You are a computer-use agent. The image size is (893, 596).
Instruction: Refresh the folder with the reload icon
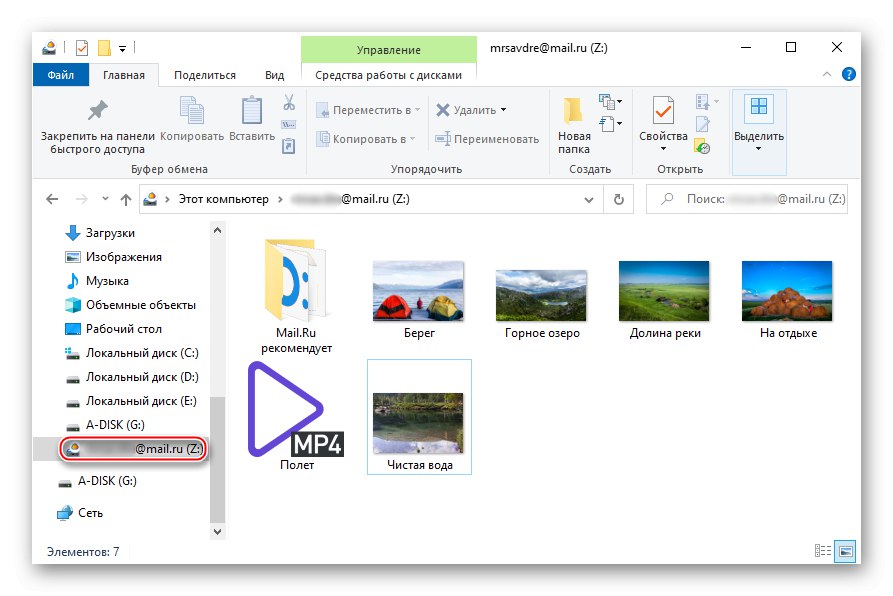[618, 198]
